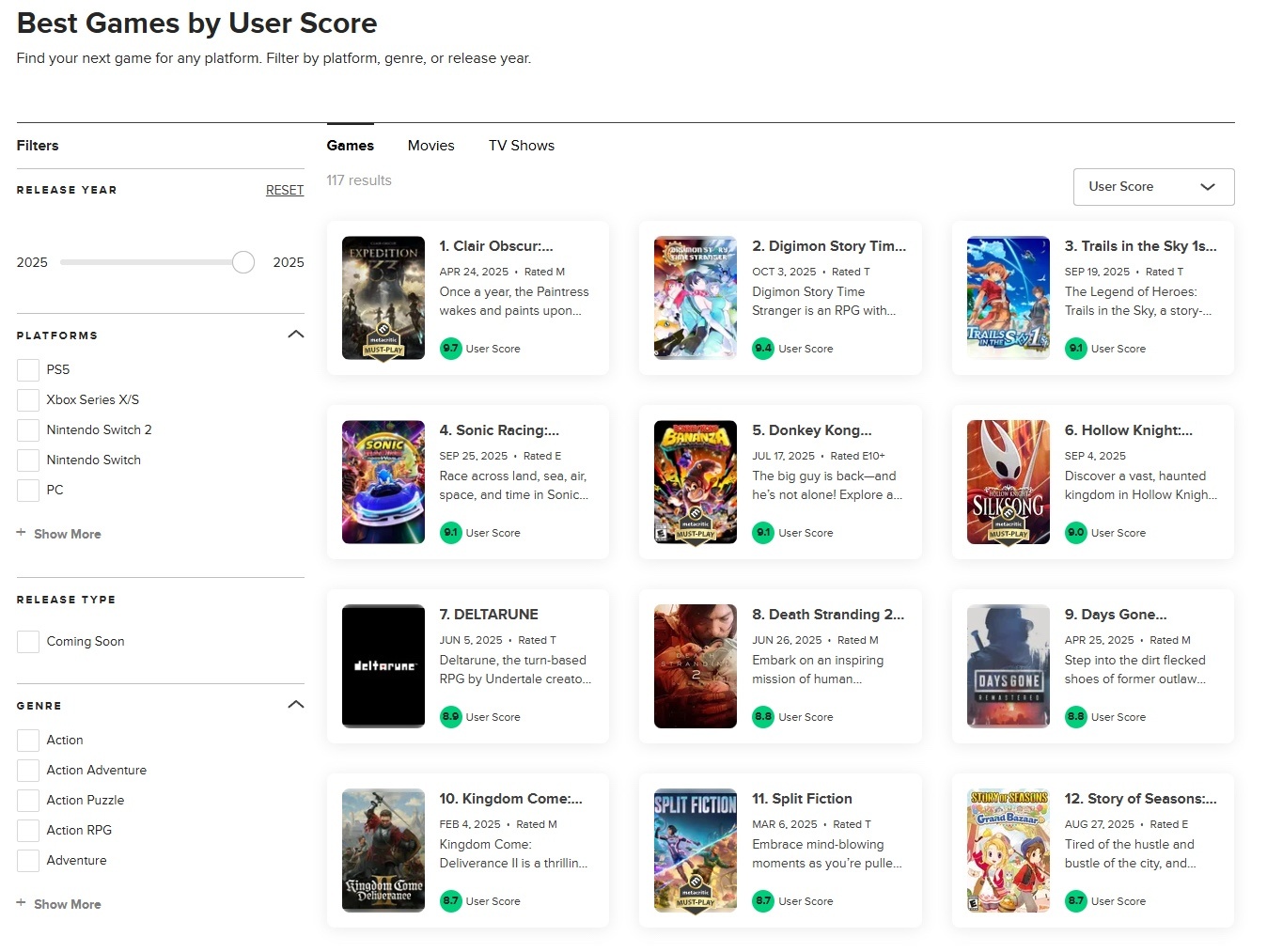Open the '8. Death Stranding 2...' title link

click(x=828, y=615)
